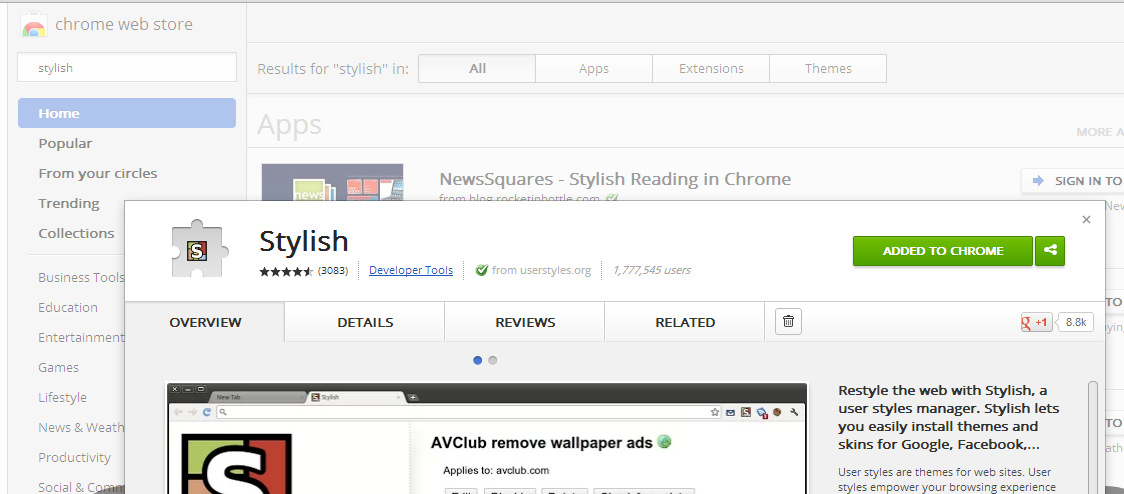Open the Business Tools category
This screenshot has width=1124, height=494.
pos(81,277)
